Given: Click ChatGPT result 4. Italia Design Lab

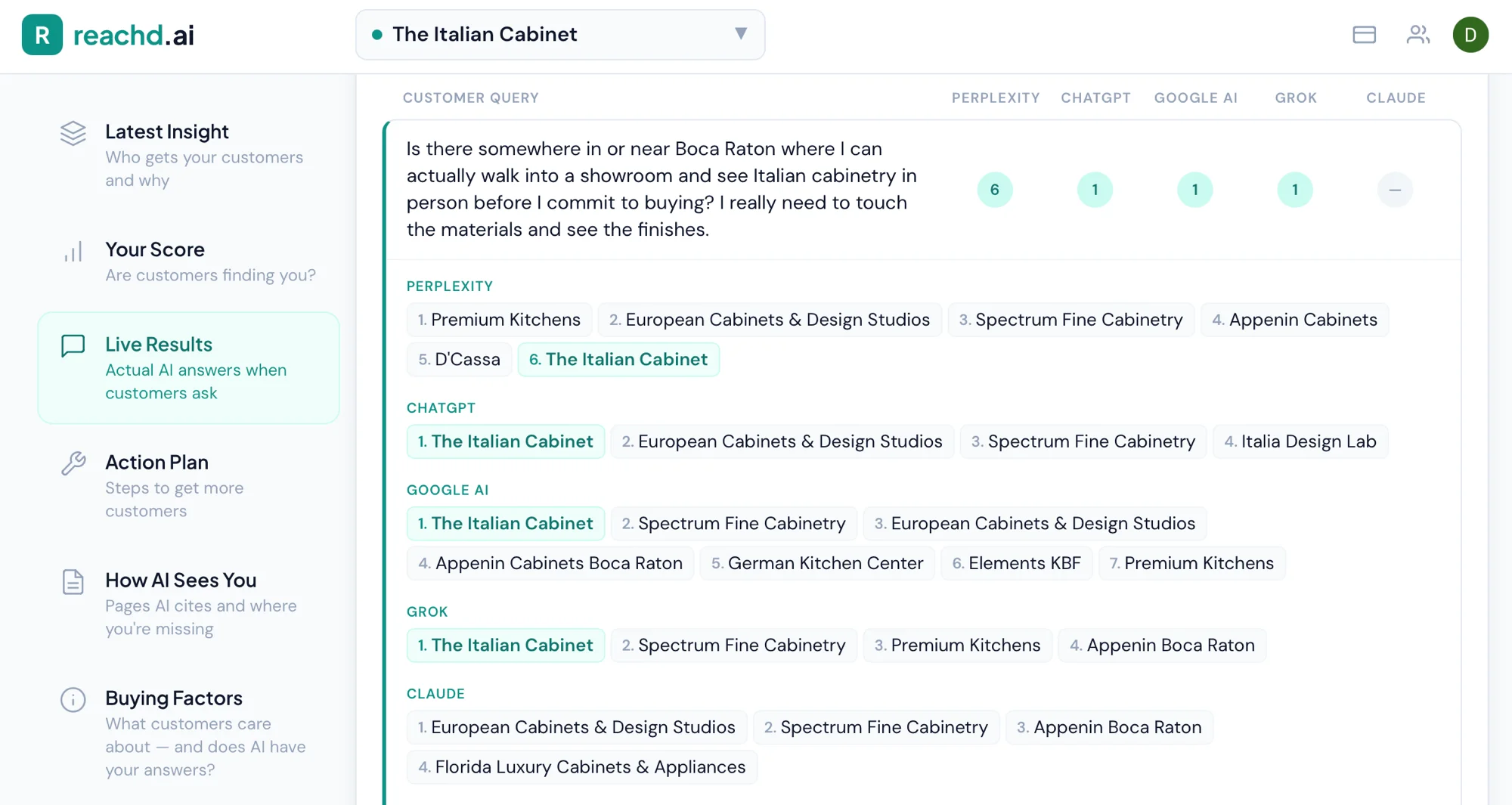Looking at the screenshot, I should (x=1300, y=441).
